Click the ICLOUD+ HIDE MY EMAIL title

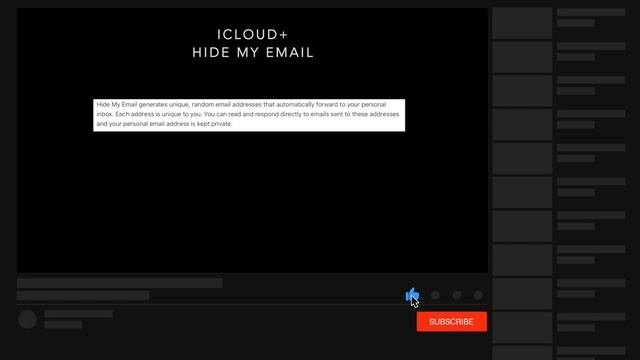(x=253, y=43)
